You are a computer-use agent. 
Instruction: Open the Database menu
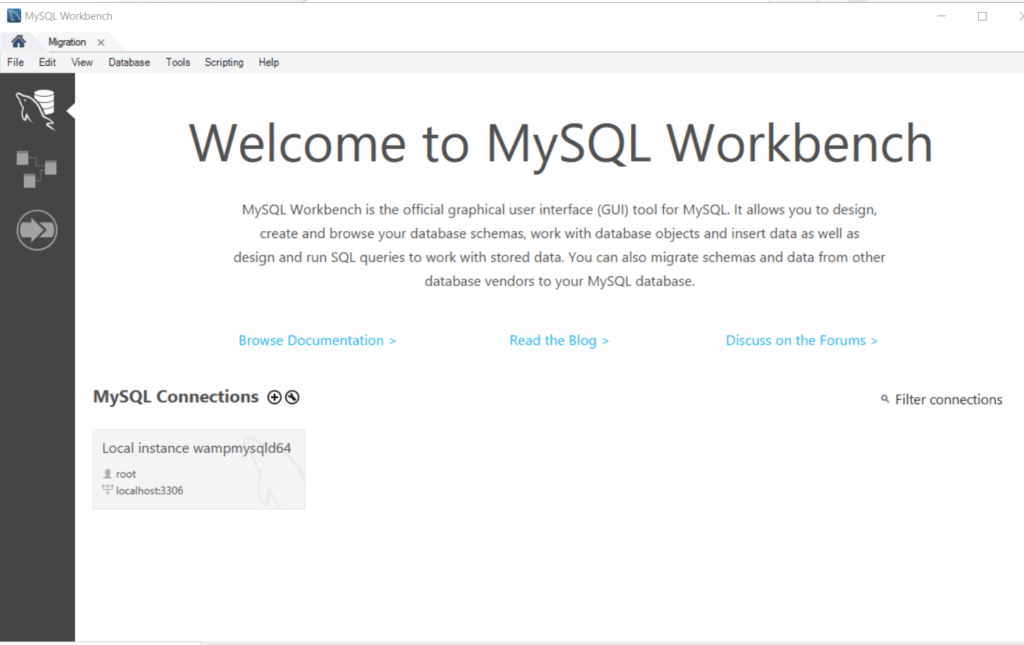(128, 62)
